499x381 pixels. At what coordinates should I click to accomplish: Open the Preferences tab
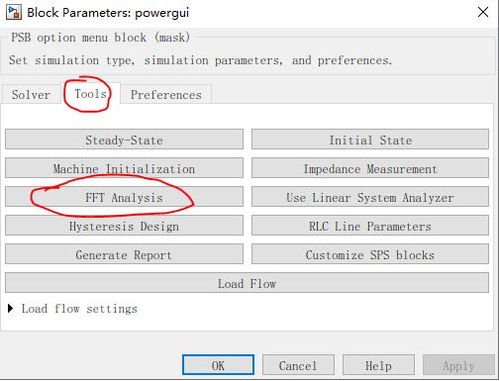166,95
